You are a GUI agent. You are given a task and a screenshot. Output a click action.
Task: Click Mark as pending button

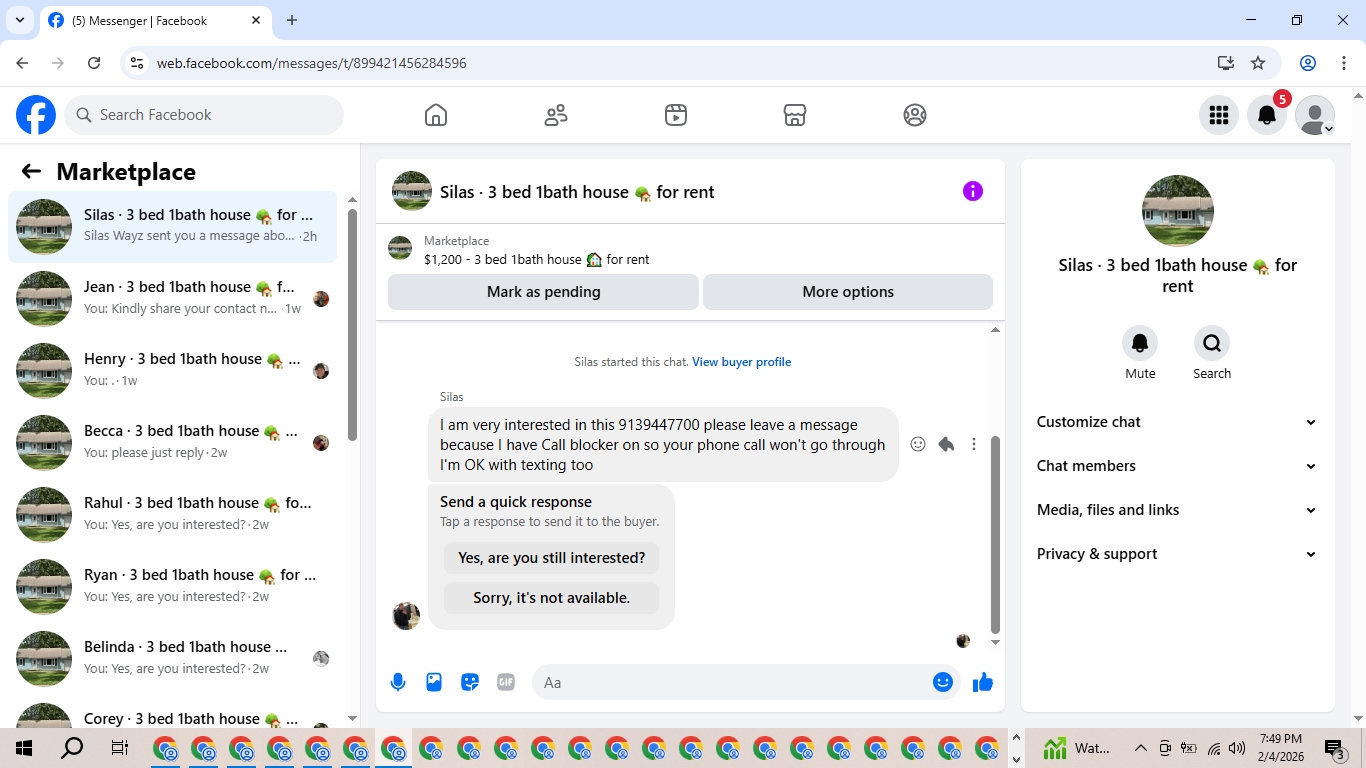(x=543, y=292)
